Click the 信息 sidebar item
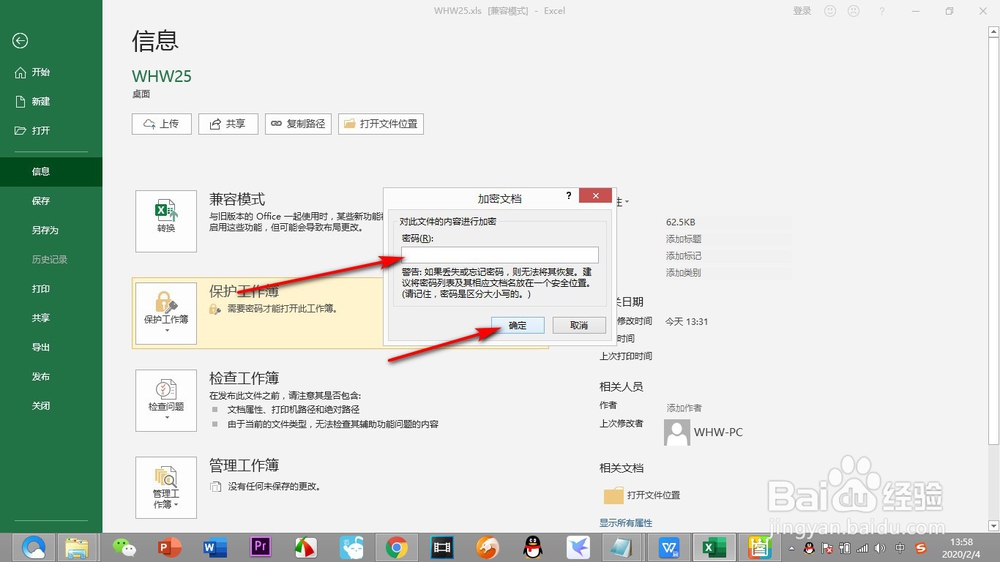 pos(51,172)
